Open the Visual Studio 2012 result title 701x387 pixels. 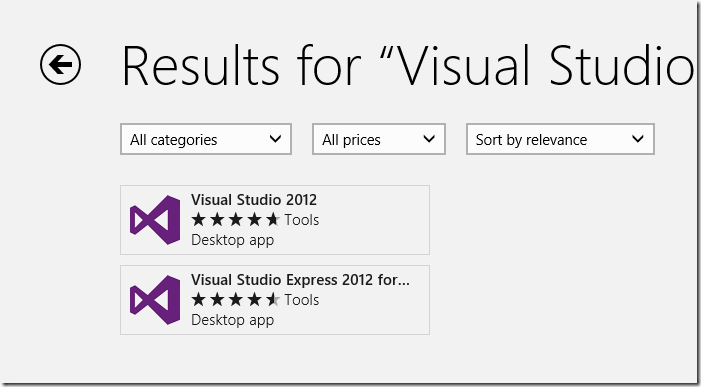point(254,200)
